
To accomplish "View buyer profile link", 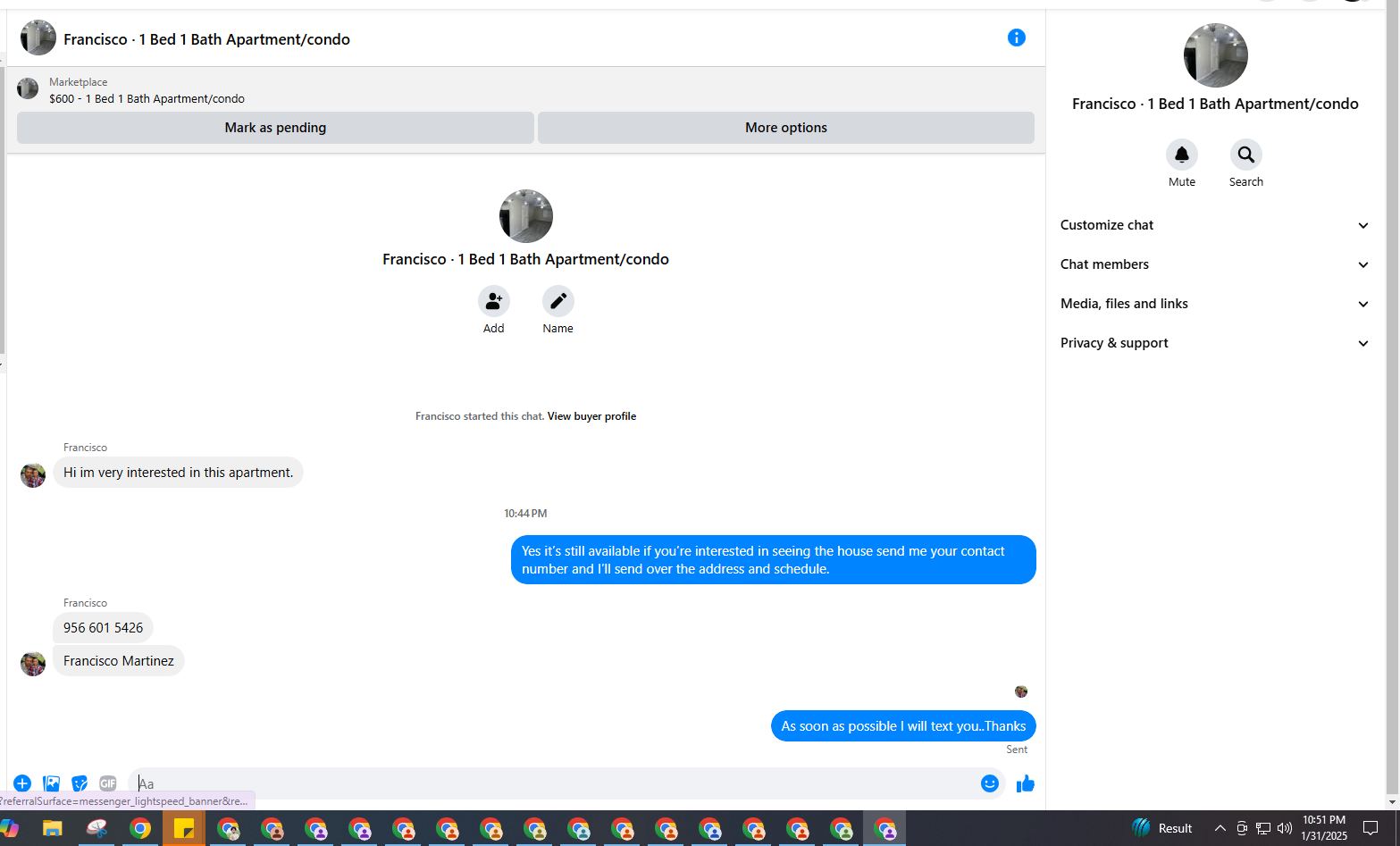I will click(591, 416).
